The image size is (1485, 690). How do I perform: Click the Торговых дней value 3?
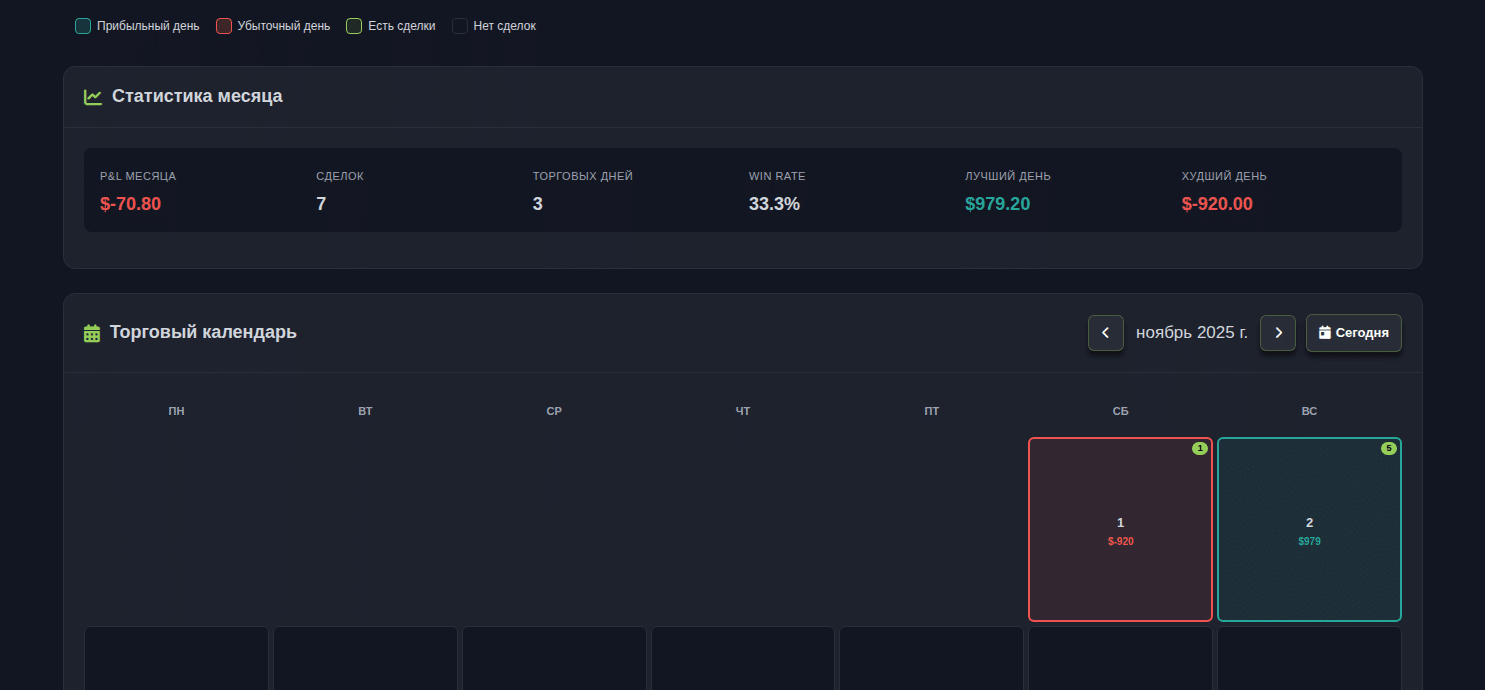pyautogui.click(x=538, y=204)
